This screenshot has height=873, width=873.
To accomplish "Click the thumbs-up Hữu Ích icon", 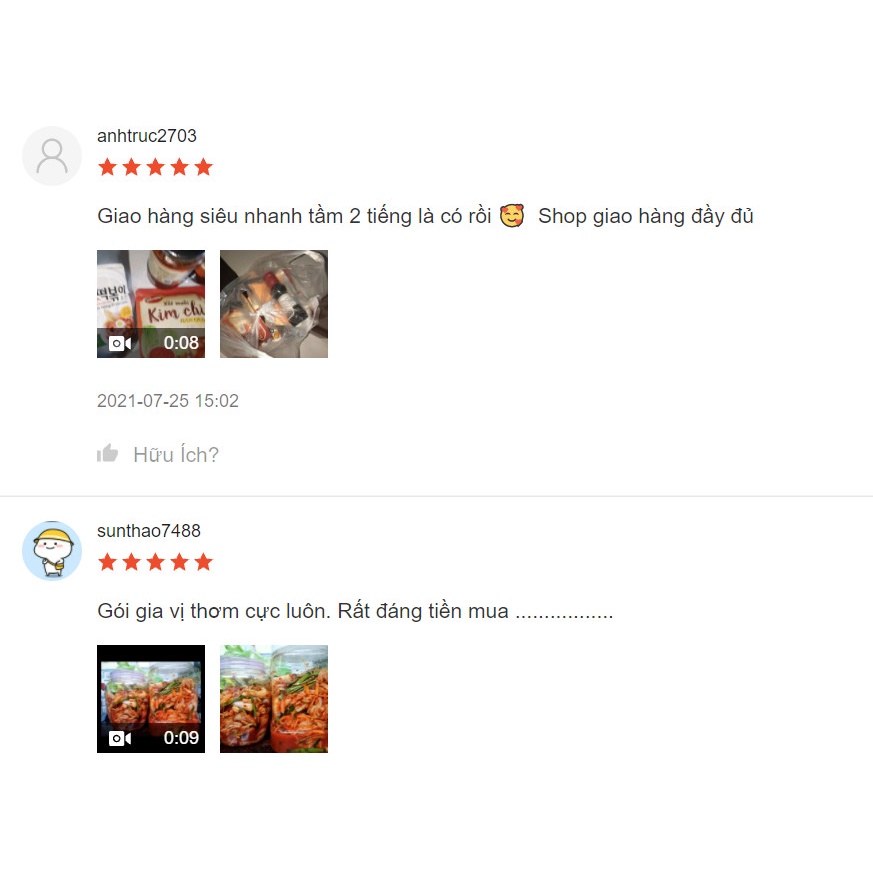I will (x=107, y=454).
